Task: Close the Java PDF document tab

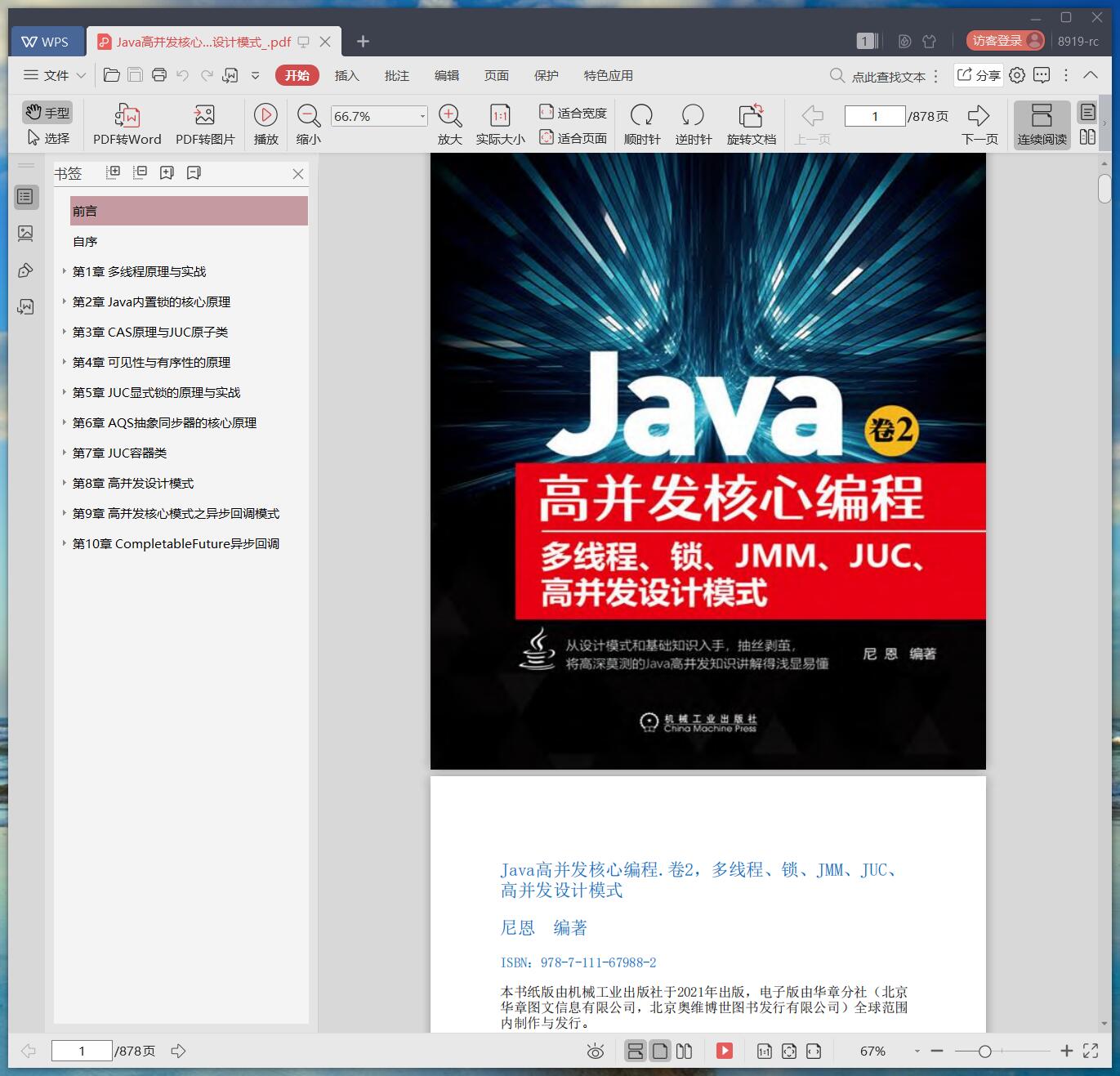Action: (325, 42)
